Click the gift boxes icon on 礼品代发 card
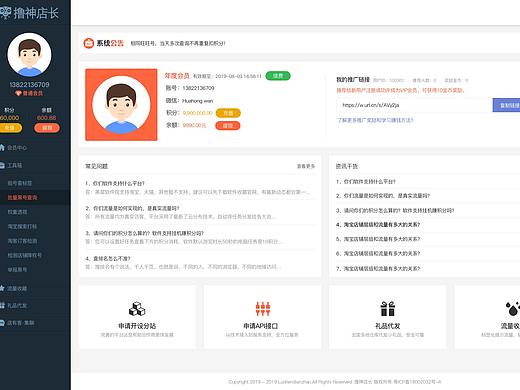The width and height of the screenshot is (520, 390). (x=388, y=309)
